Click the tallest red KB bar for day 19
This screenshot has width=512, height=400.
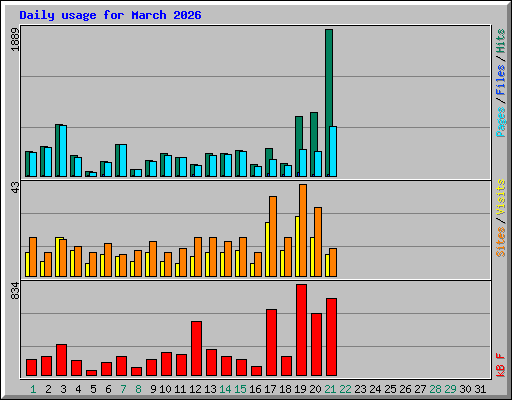[301, 330]
